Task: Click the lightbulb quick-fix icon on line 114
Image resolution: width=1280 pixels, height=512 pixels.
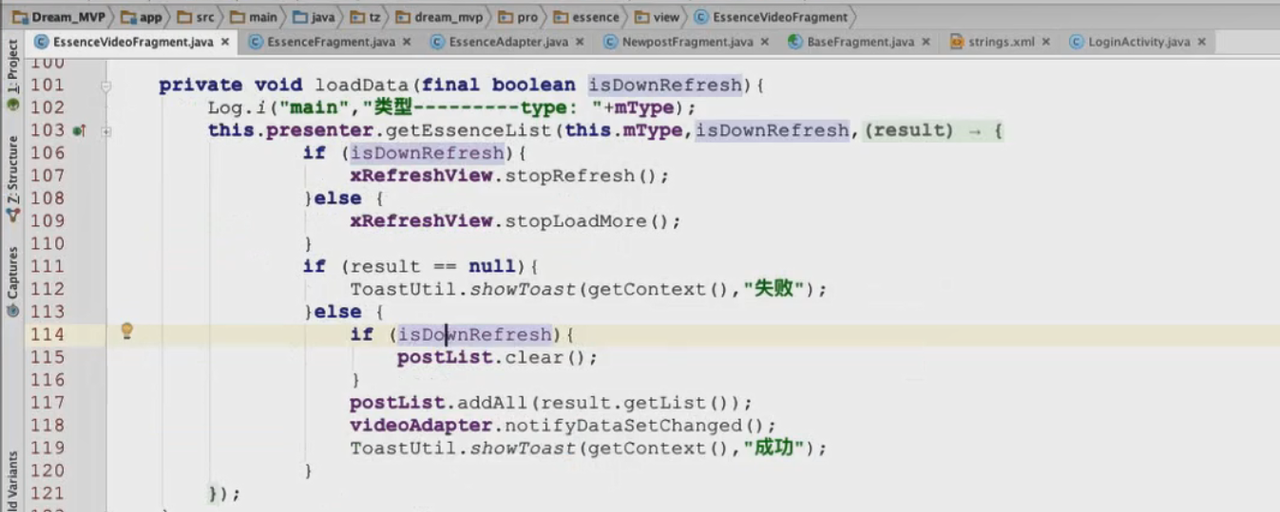Action: click(127, 331)
